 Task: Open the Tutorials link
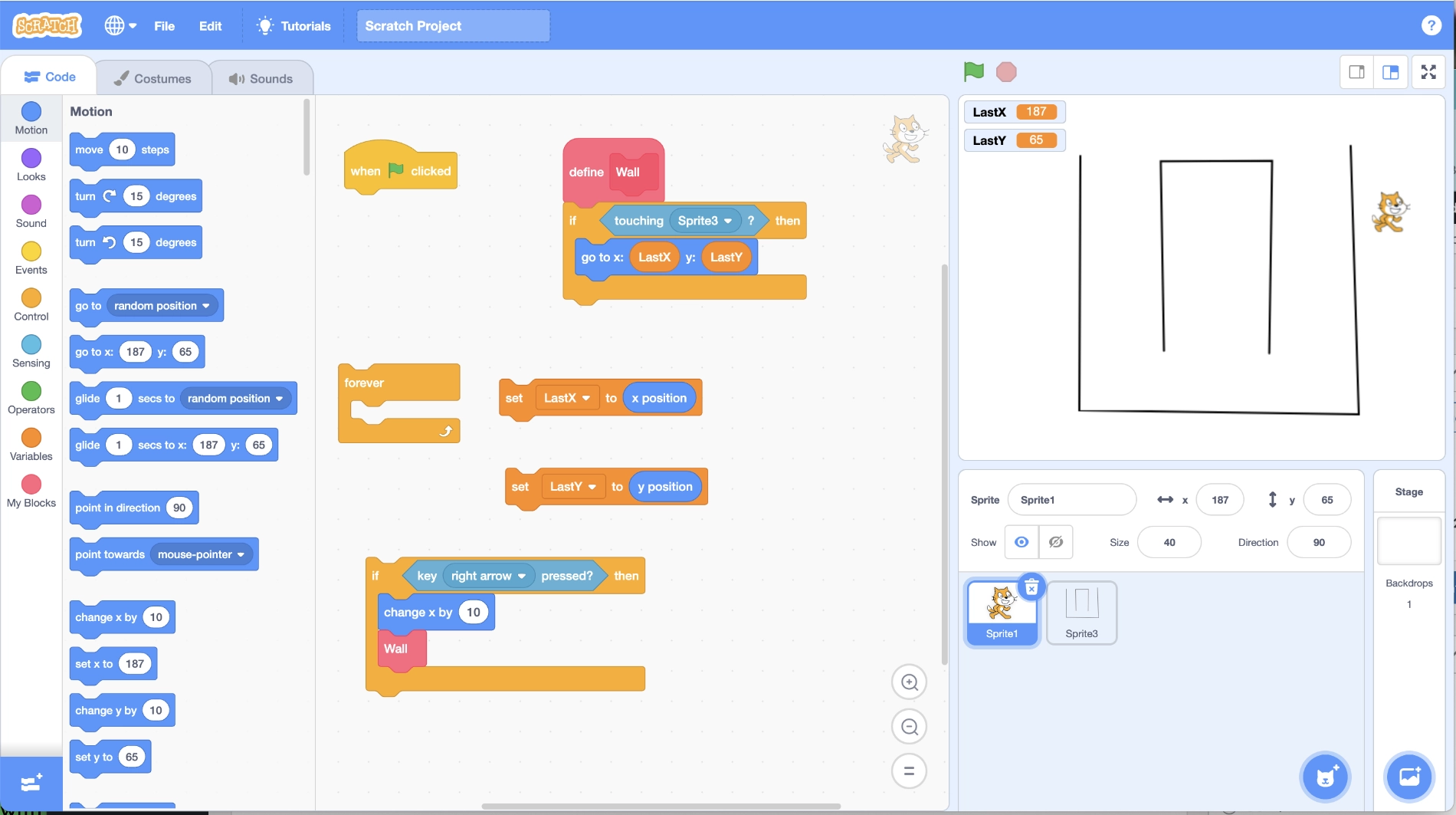point(294,25)
